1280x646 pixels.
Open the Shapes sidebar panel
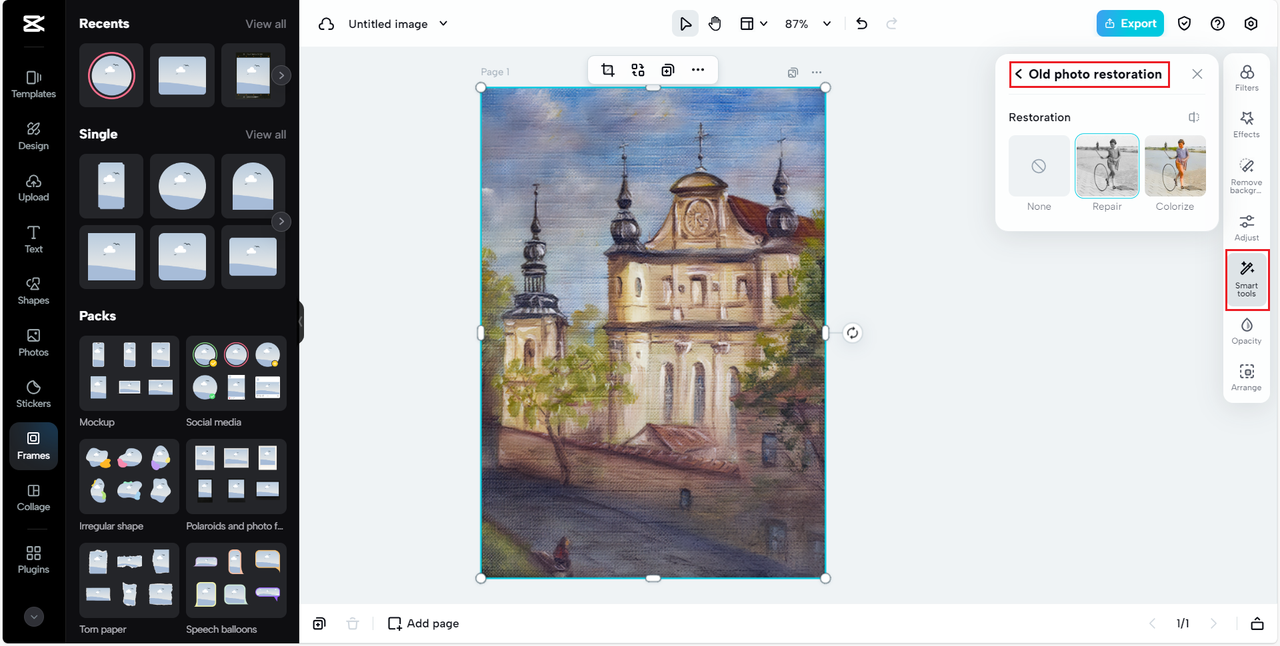click(x=33, y=291)
